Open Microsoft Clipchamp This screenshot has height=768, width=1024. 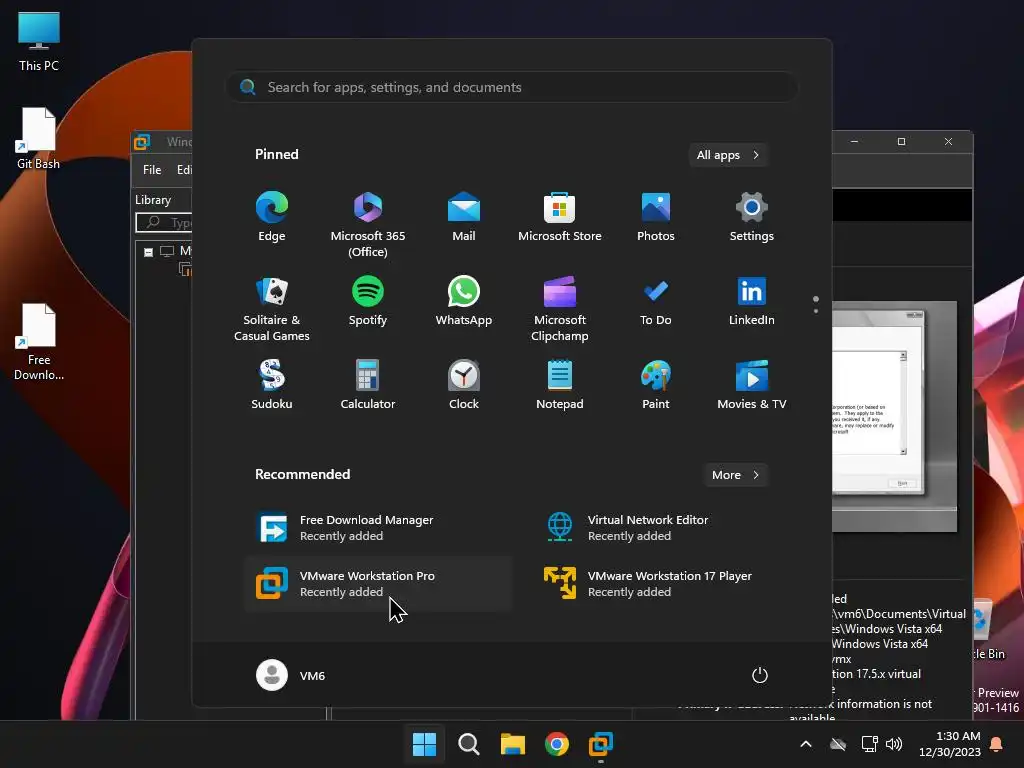(x=560, y=308)
